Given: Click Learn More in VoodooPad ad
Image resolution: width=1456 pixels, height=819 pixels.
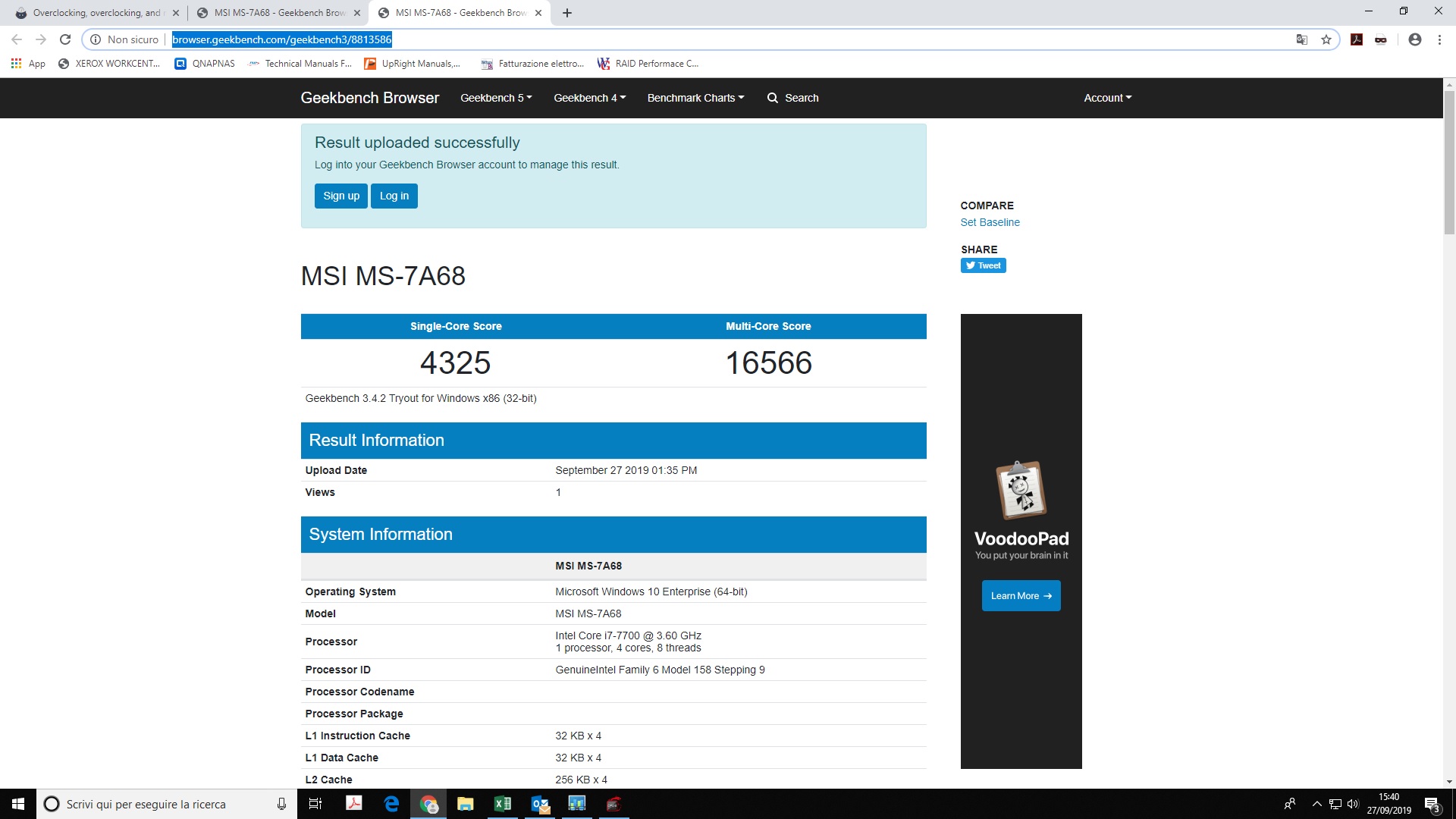Looking at the screenshot, I should tap(1021, 596).
